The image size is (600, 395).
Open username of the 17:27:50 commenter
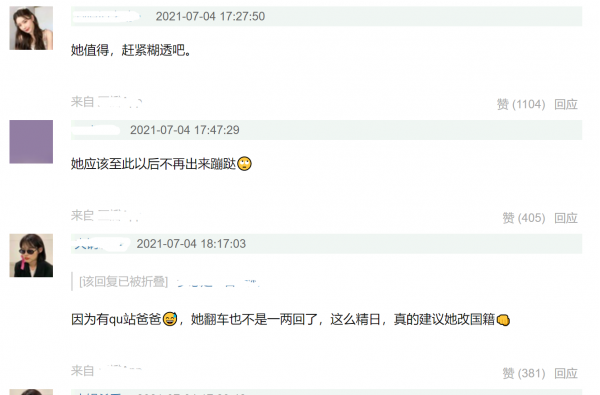[106, 16]
